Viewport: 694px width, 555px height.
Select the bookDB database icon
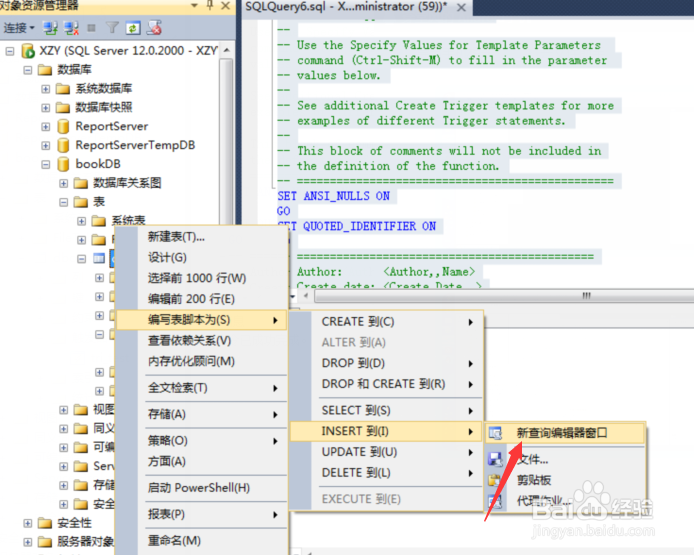[63, 164]
